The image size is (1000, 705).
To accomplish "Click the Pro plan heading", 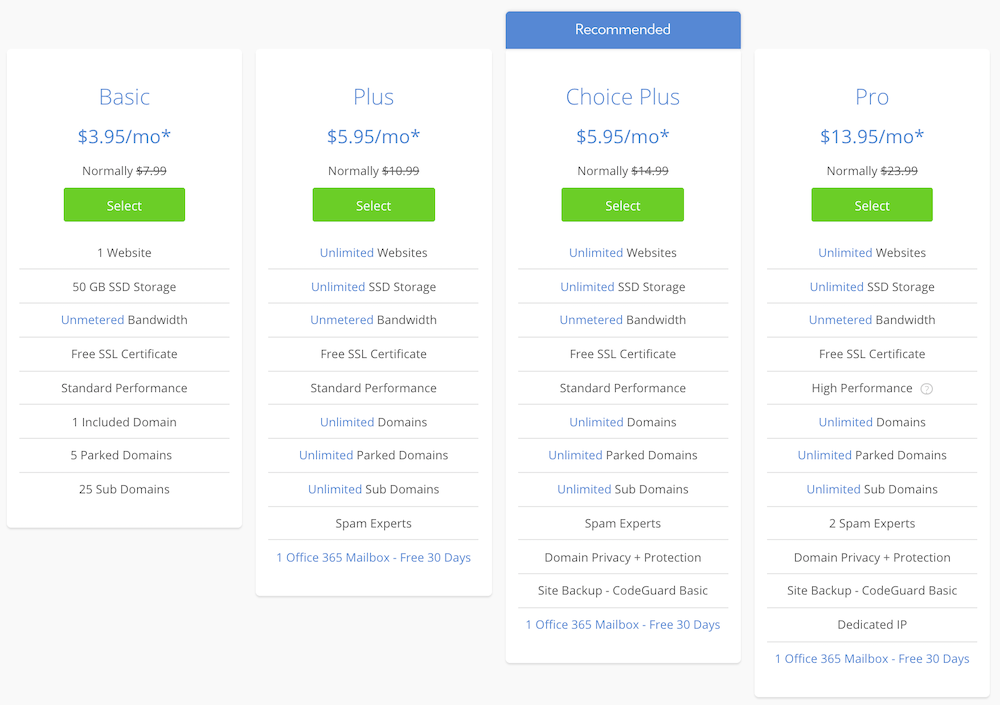I will click(x=872, y=97).
